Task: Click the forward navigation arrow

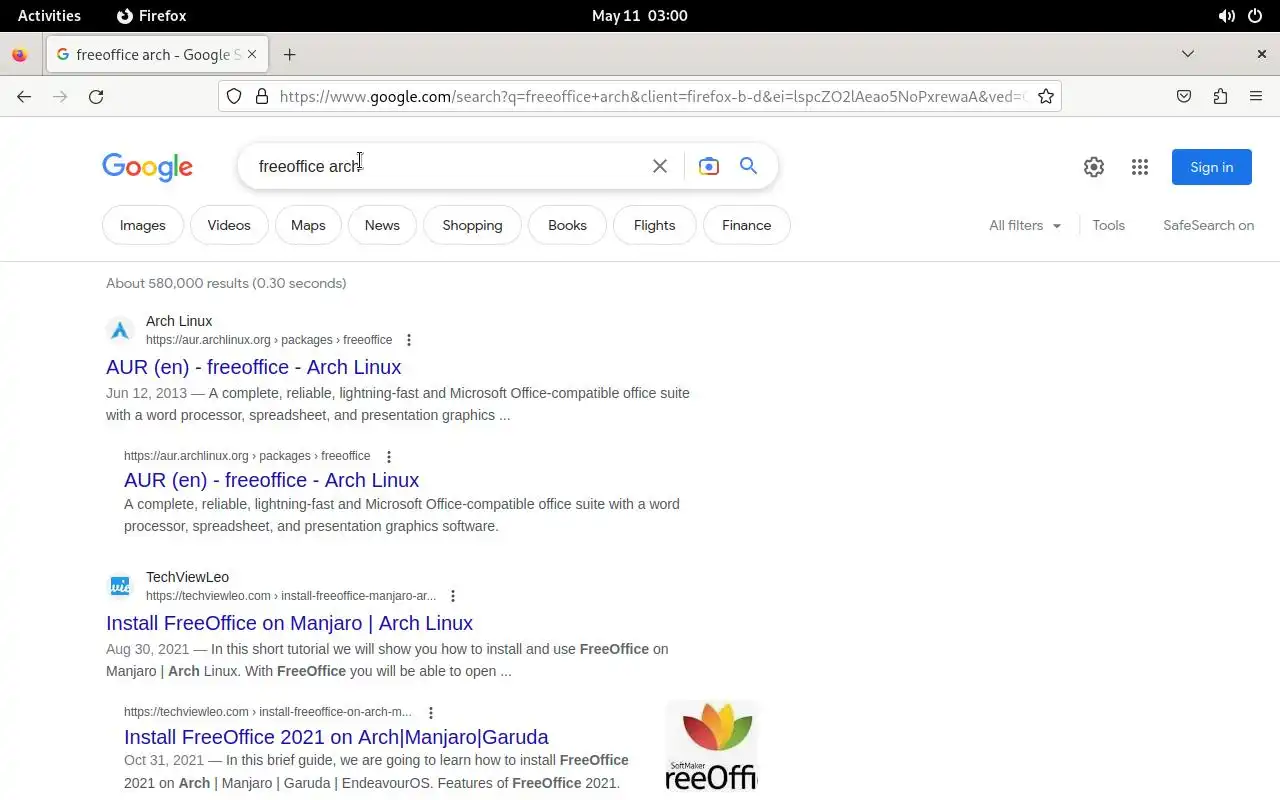Action: point(60,96)
